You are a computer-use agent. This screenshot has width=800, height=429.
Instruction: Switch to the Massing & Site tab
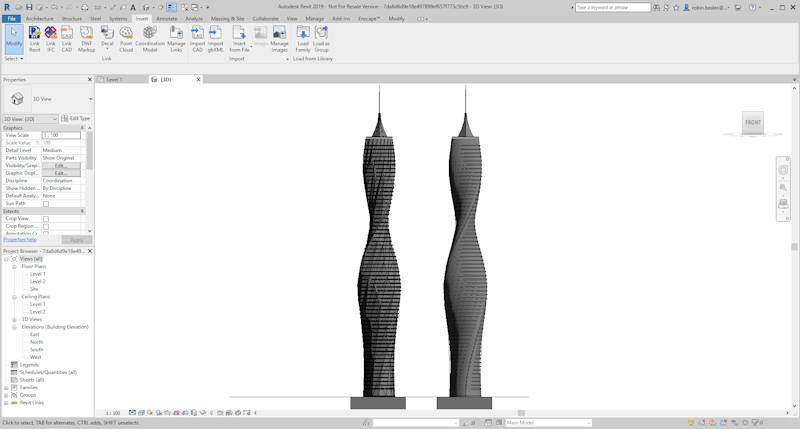coord(228,18)
